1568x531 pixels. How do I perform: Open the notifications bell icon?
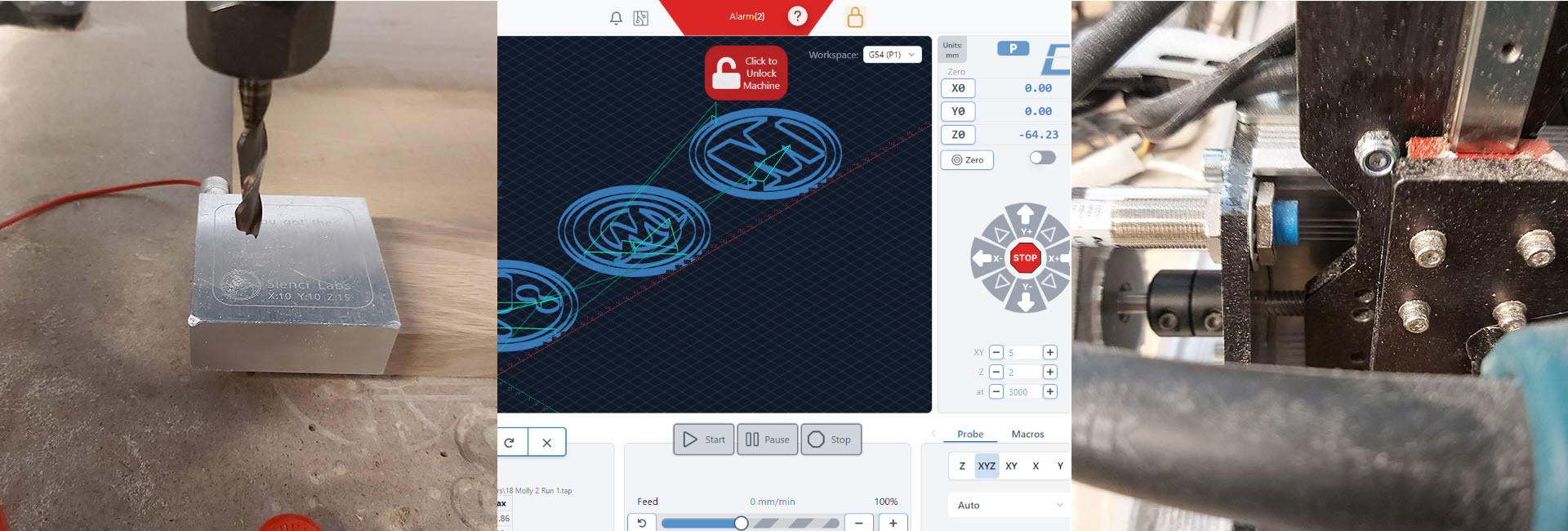616,18
